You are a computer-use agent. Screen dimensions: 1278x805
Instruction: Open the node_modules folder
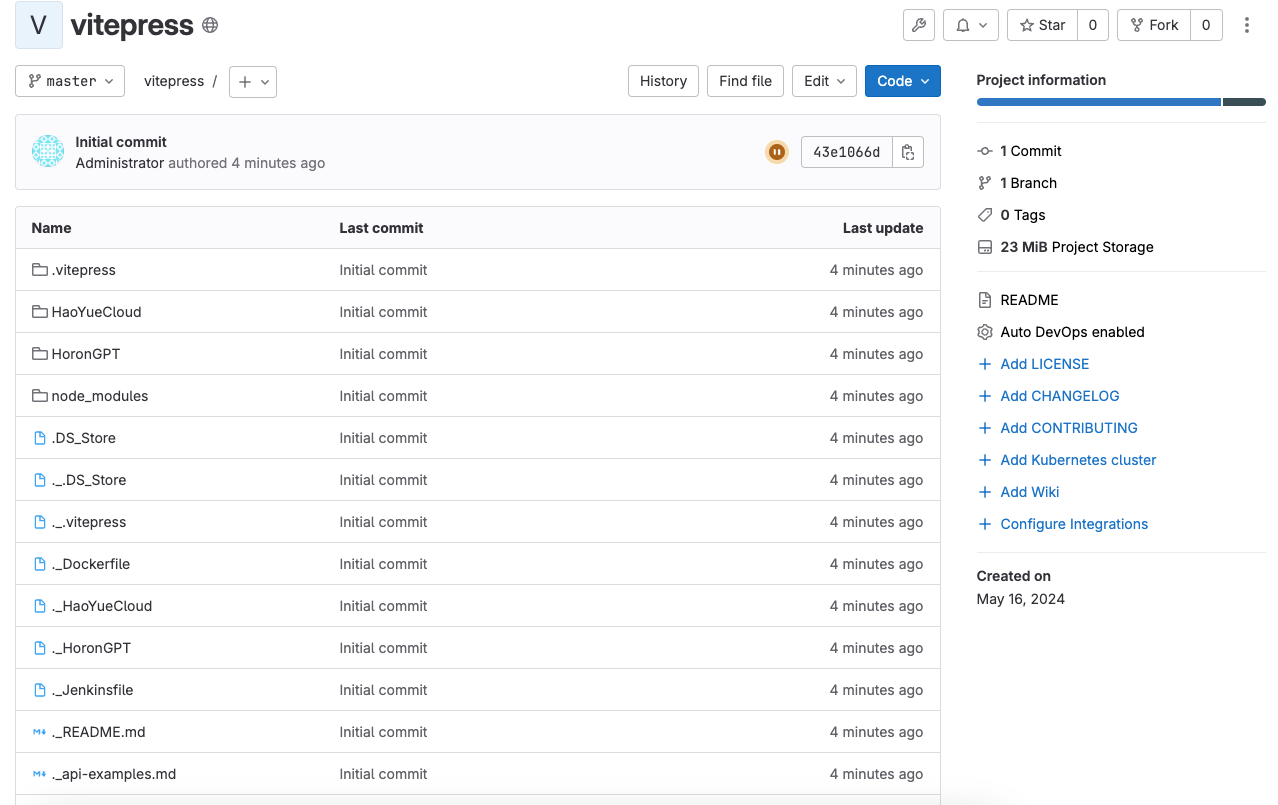pos(99,396)
